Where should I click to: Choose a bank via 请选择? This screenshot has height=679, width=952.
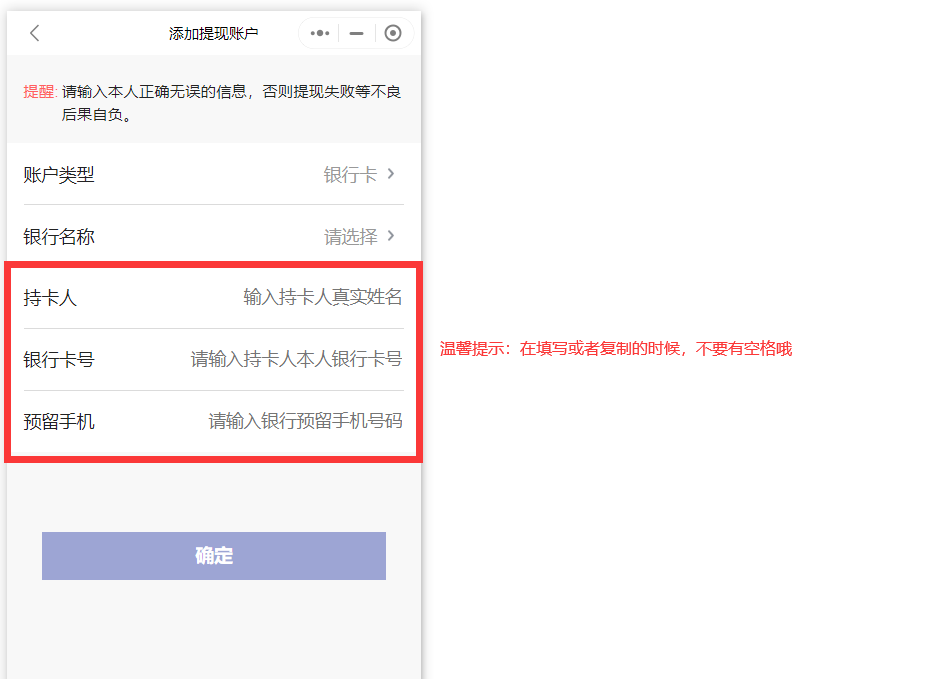pos(350,237)
